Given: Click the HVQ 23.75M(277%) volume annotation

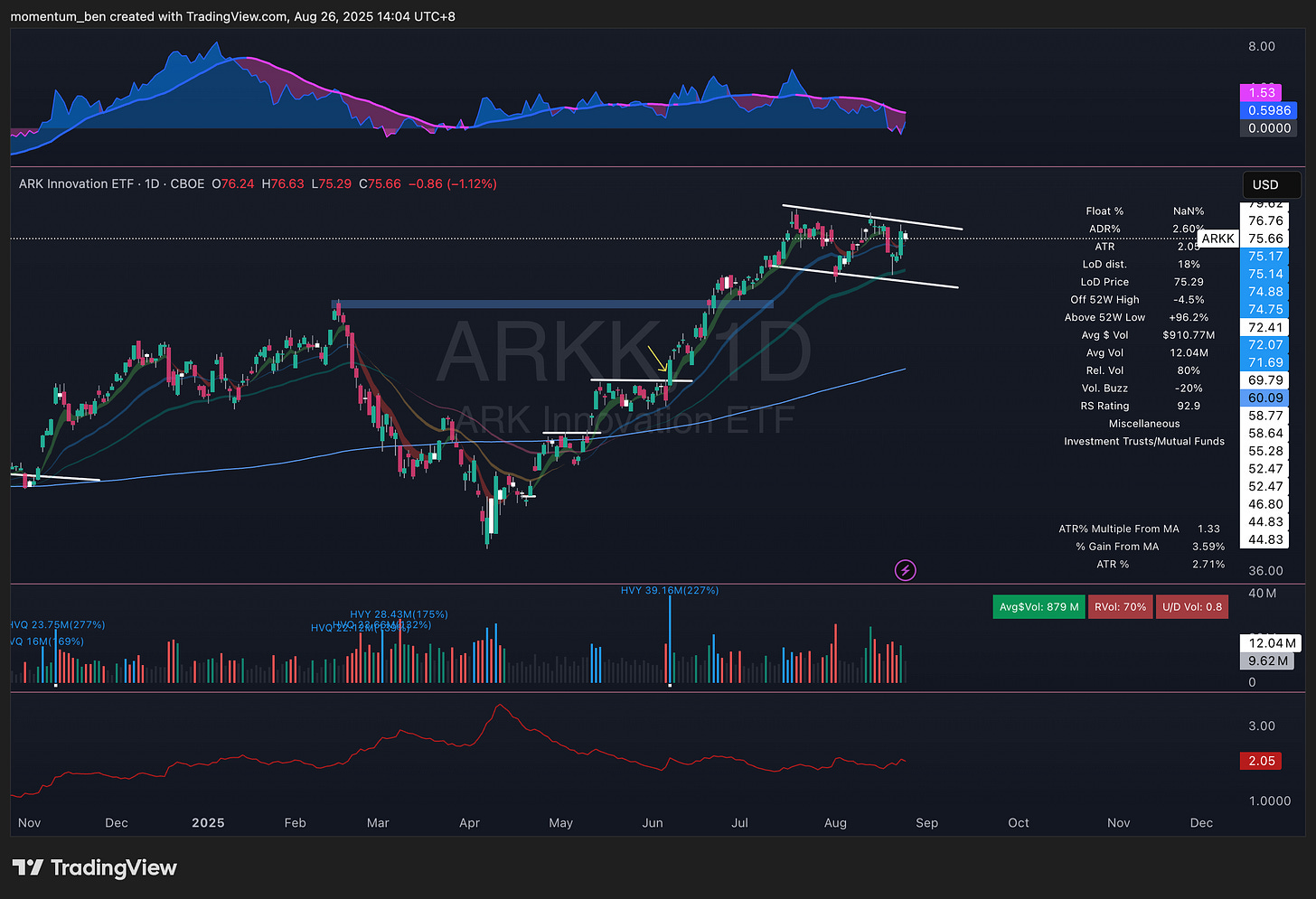Looking at the screenshot, I should (58, 625).
